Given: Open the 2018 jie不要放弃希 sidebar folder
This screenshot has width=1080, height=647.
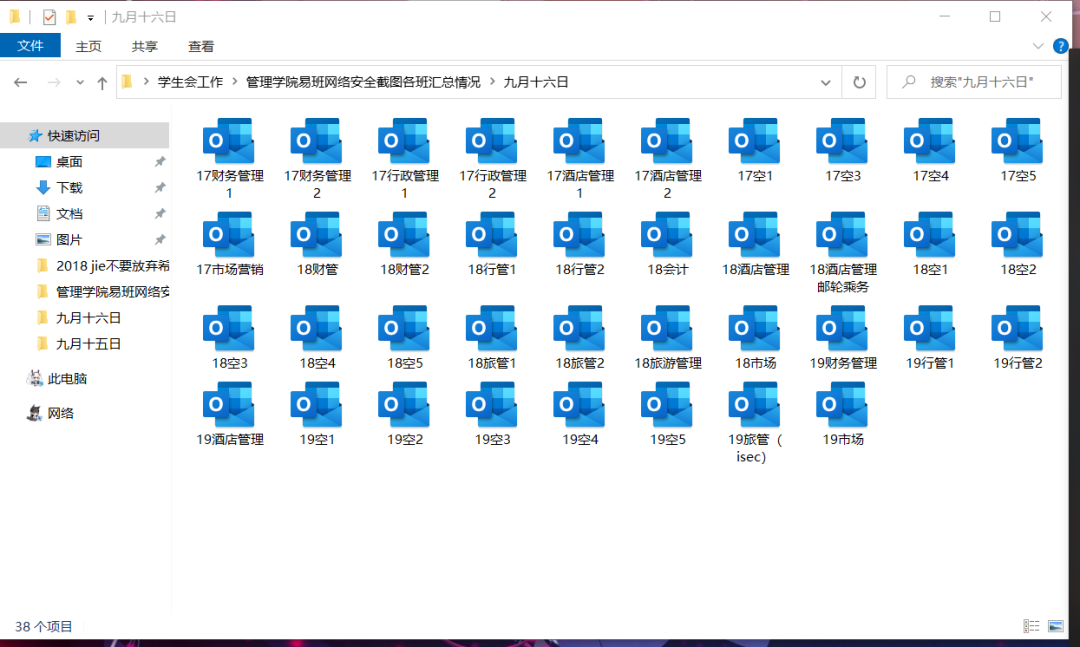Looking at the screenshot, I should [x=112, y=266].
